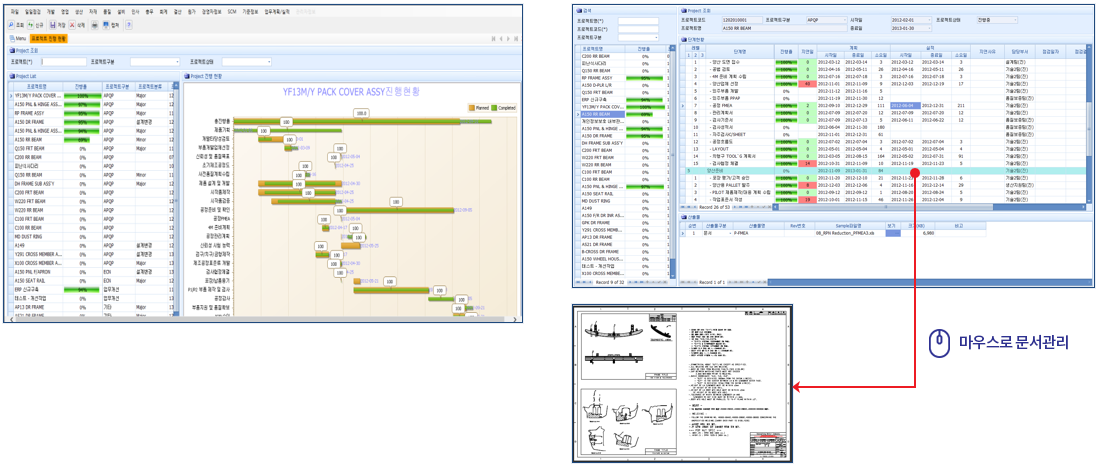This screenshot has height=465, width=1100.
Task: Click the 산출물 panel header icon
Action: pos(683,217)
